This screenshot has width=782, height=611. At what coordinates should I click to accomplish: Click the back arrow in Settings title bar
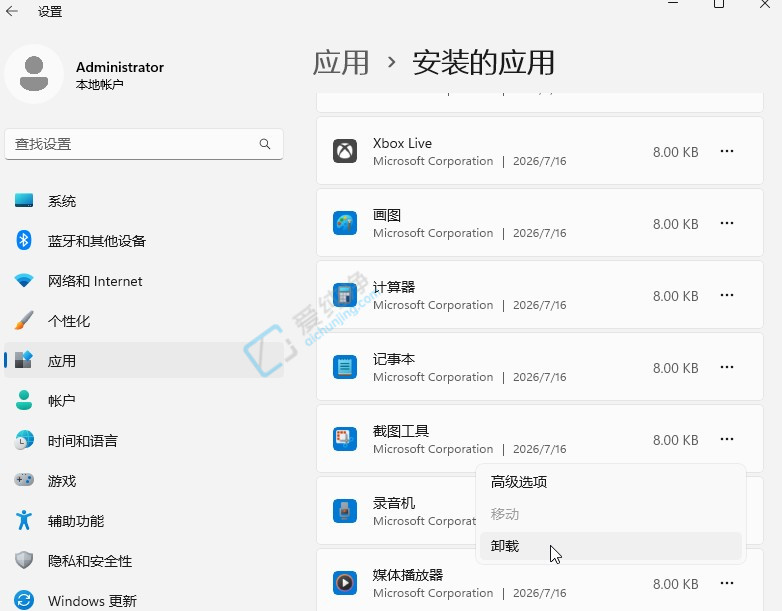12,11
